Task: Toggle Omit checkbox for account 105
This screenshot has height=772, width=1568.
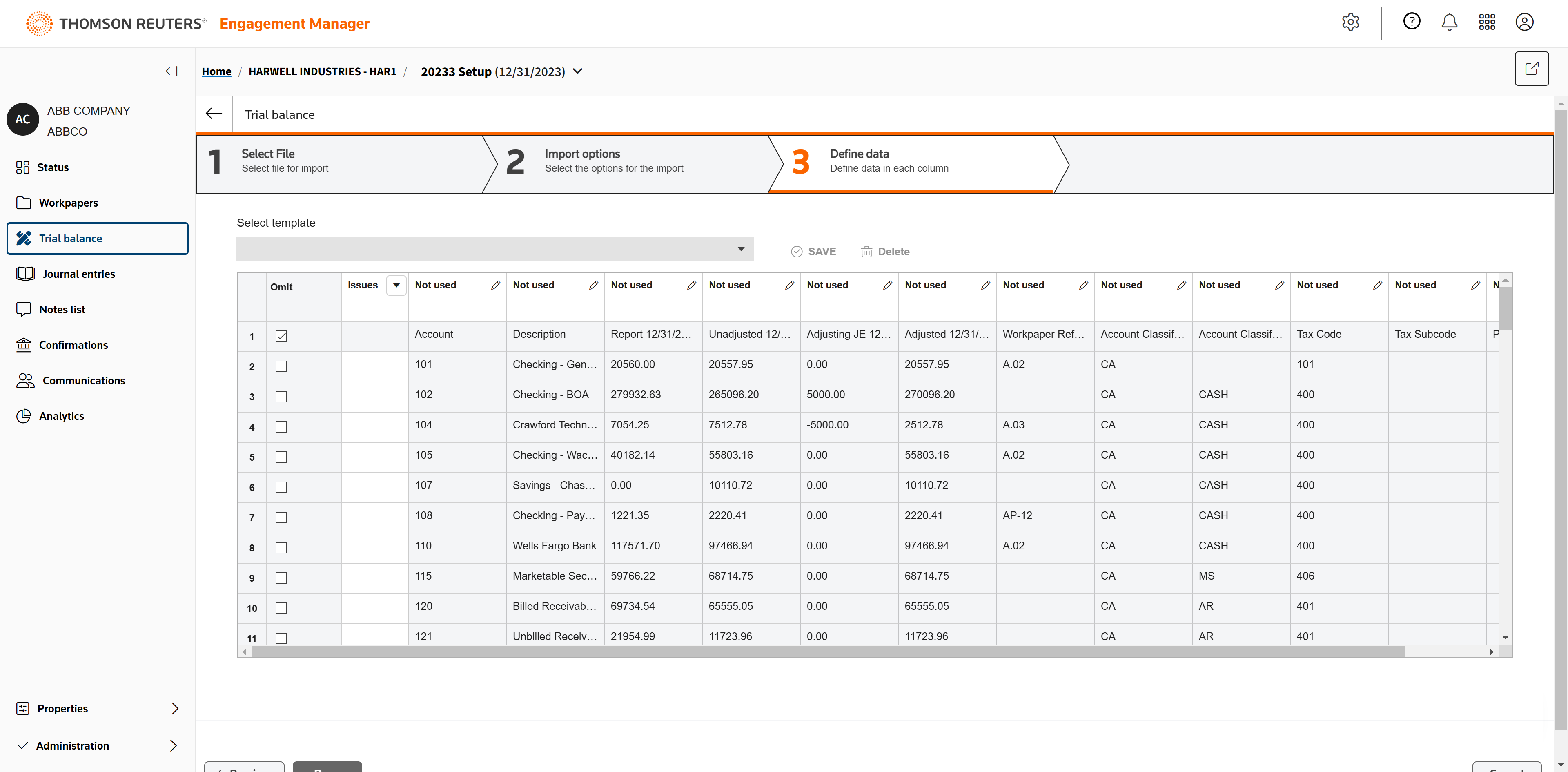Action: tap(281, 457)
